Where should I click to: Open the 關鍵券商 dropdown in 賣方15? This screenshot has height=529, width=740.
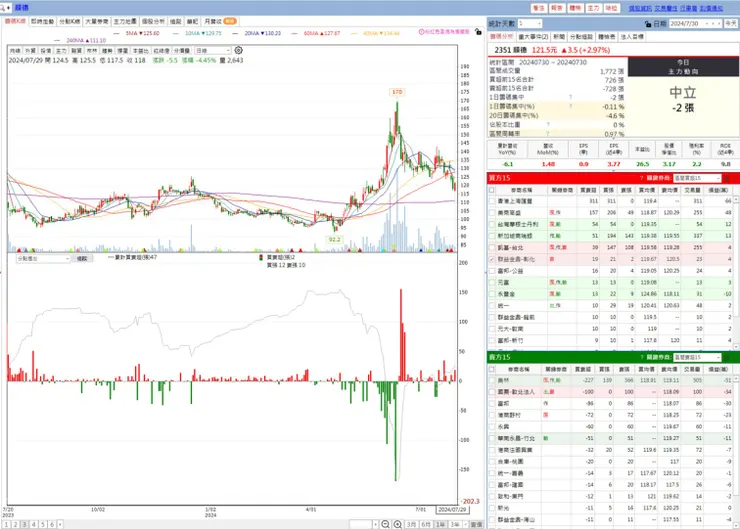pyautogui.click(x=697, y=357)
